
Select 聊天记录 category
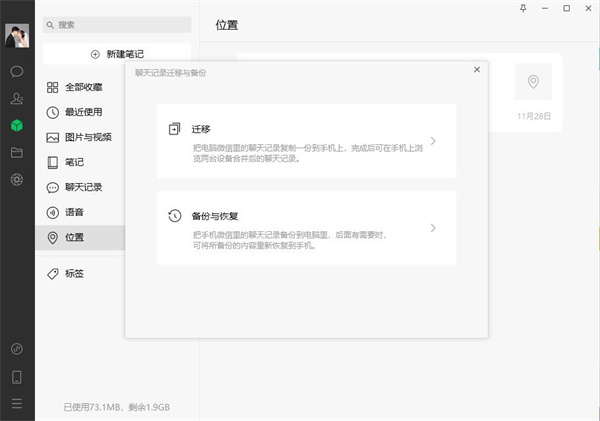click(x=80, y=187)
